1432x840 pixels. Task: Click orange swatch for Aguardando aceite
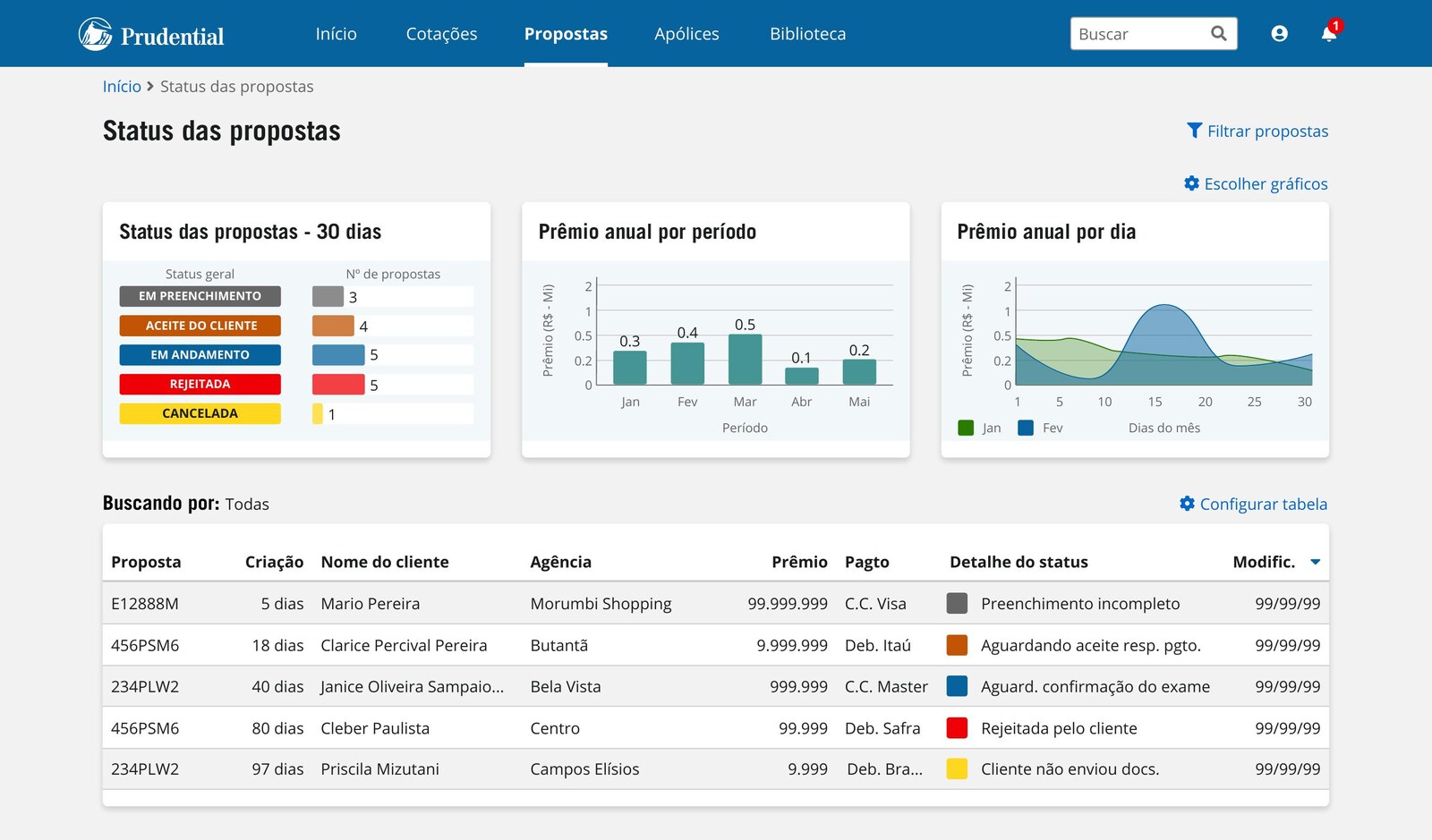tap(957, 645)
